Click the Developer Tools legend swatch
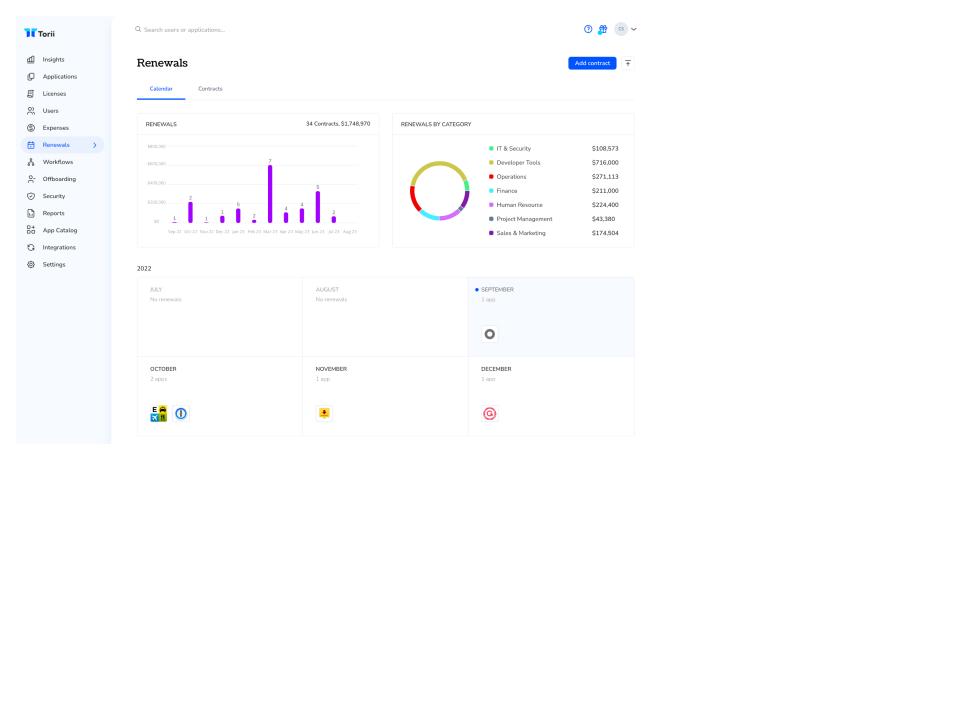 (491, 162)
